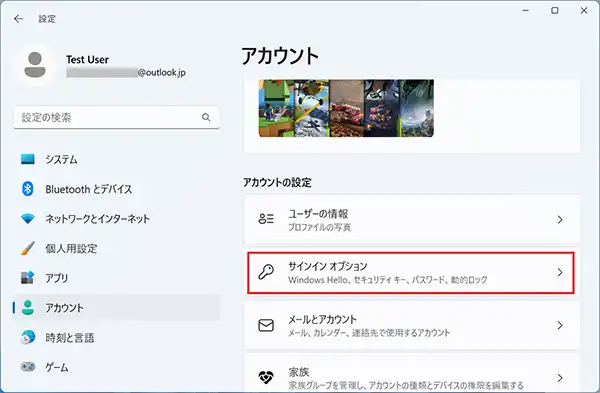Click the アプリ apps icon
Screen dimensions: 600x393
click(x=28, y=278)
